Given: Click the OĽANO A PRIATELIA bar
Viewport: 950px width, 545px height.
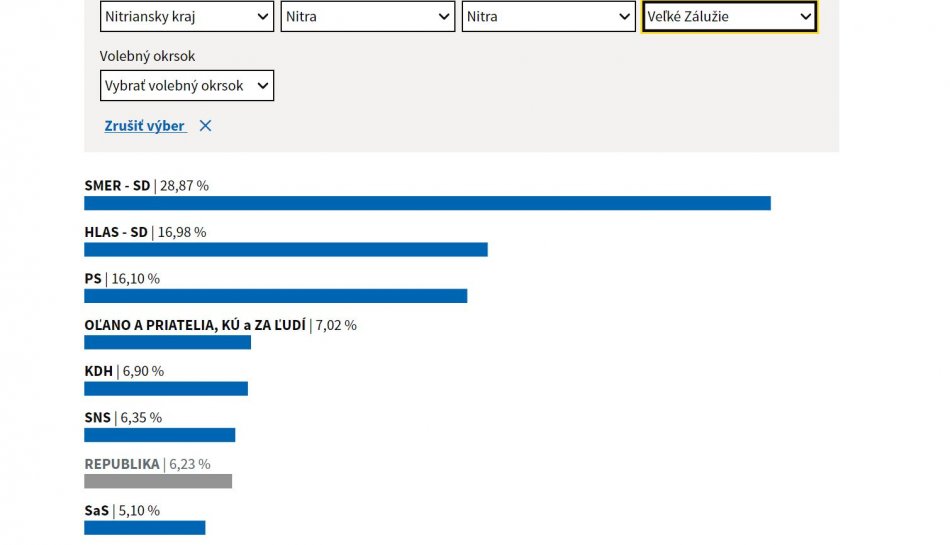Looking at the screenshot, I should point(167,342).
